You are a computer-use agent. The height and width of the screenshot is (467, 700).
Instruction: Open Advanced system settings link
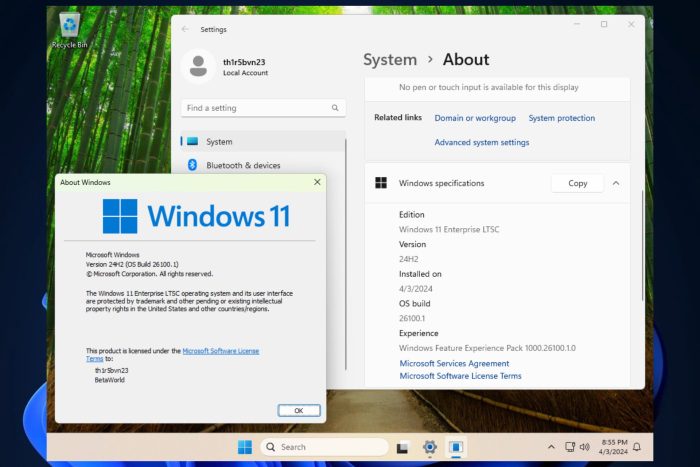pyautogui.click(x=482, y=142)
